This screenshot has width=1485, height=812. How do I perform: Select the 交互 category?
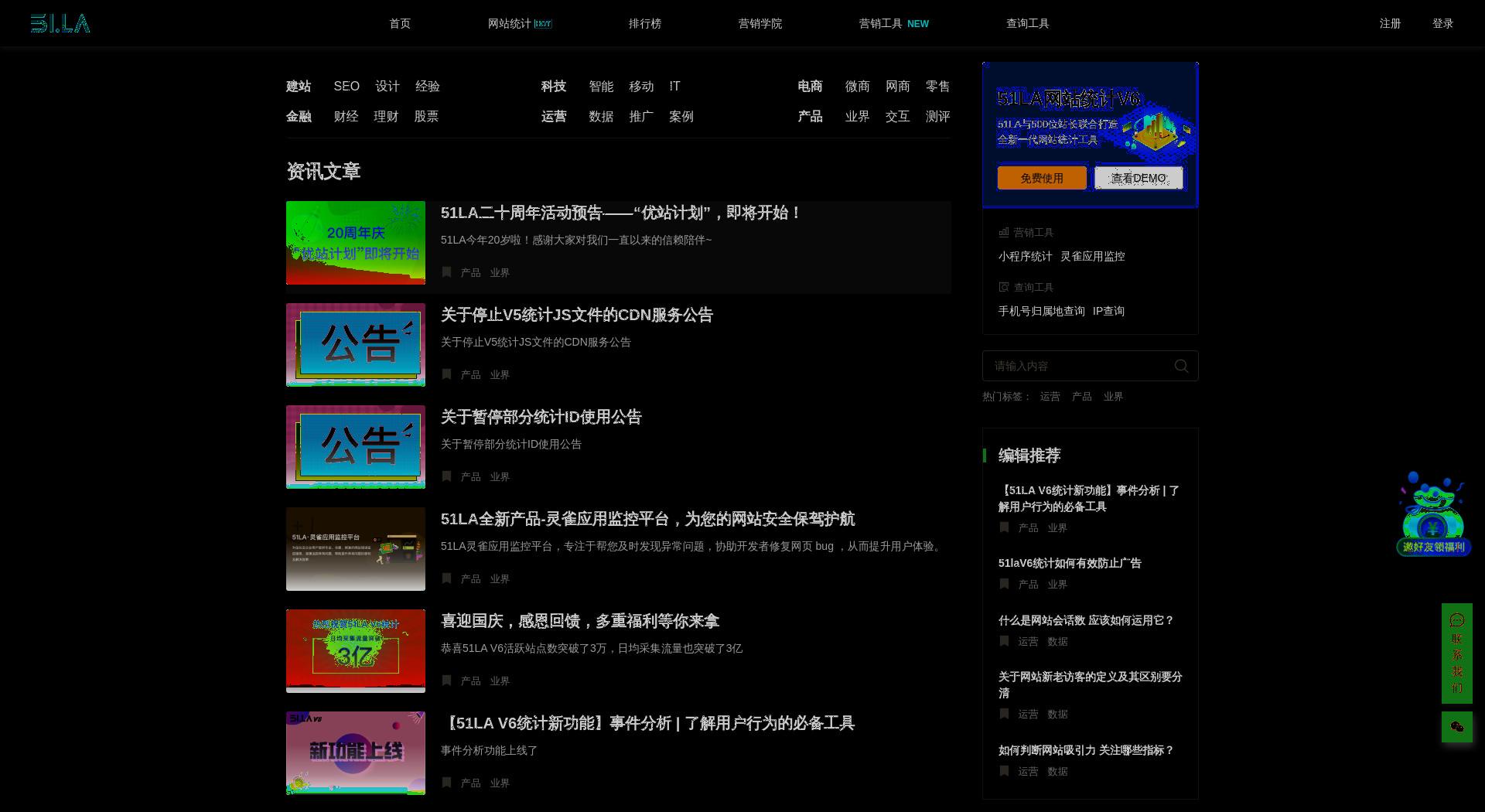pos(897,116)
